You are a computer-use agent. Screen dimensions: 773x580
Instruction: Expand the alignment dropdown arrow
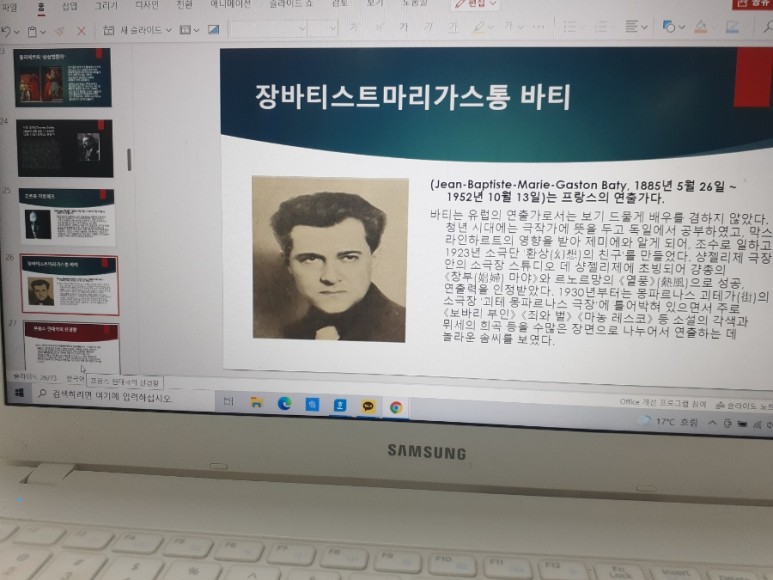644,28
